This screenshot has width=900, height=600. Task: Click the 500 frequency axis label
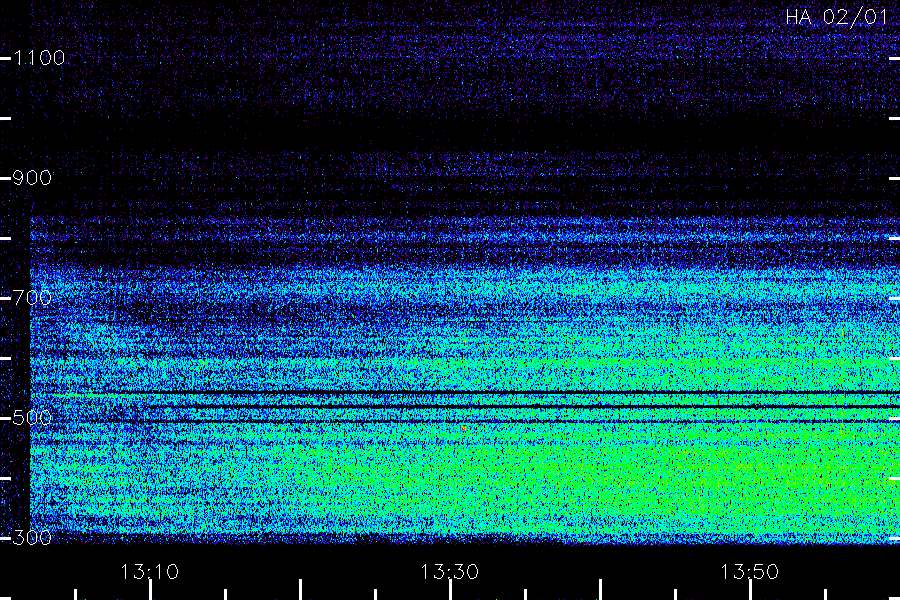pos(32,417)
